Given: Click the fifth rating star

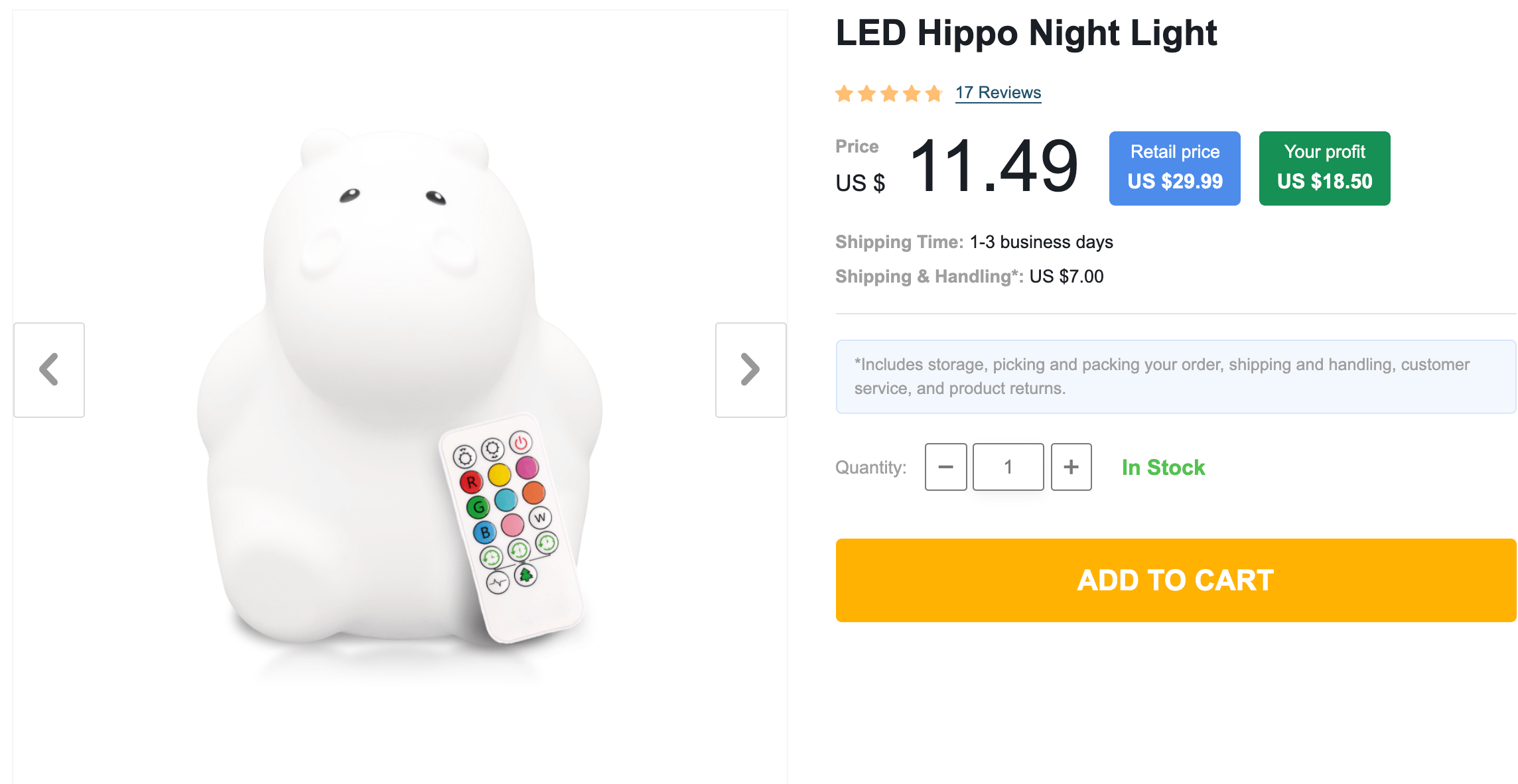Looking at the screenshot, I should (934, 94).
